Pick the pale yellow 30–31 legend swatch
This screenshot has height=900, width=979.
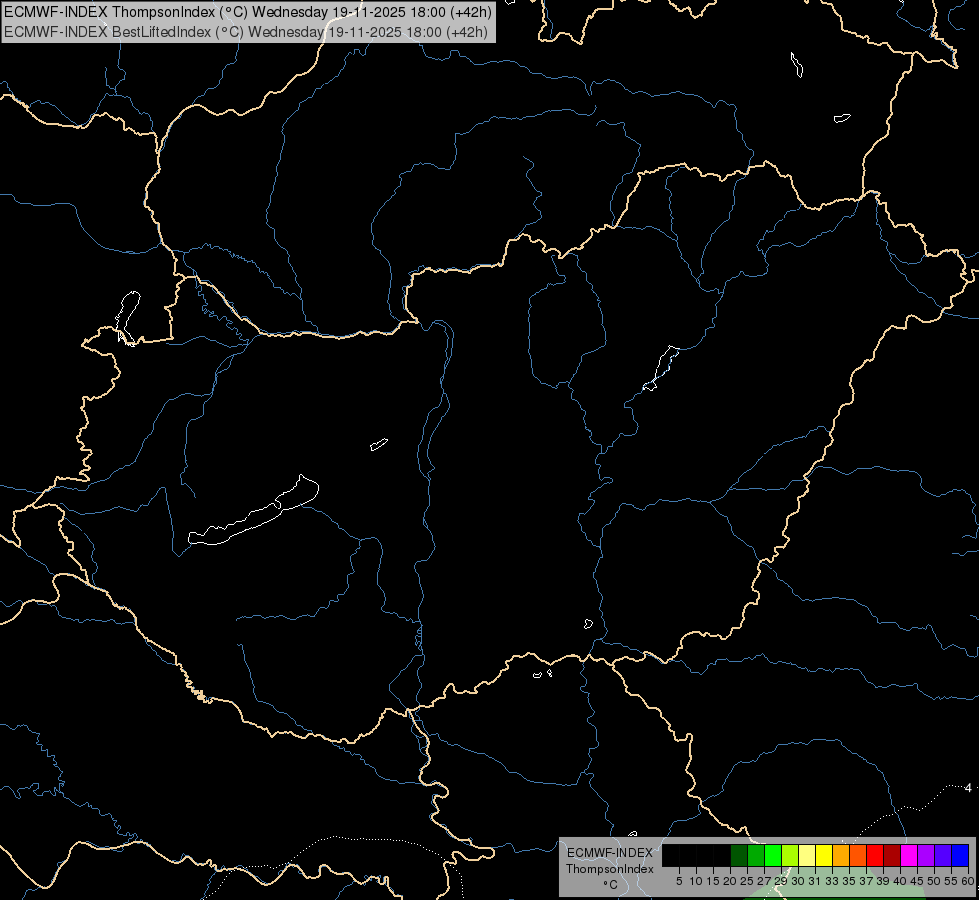(807, 855)
